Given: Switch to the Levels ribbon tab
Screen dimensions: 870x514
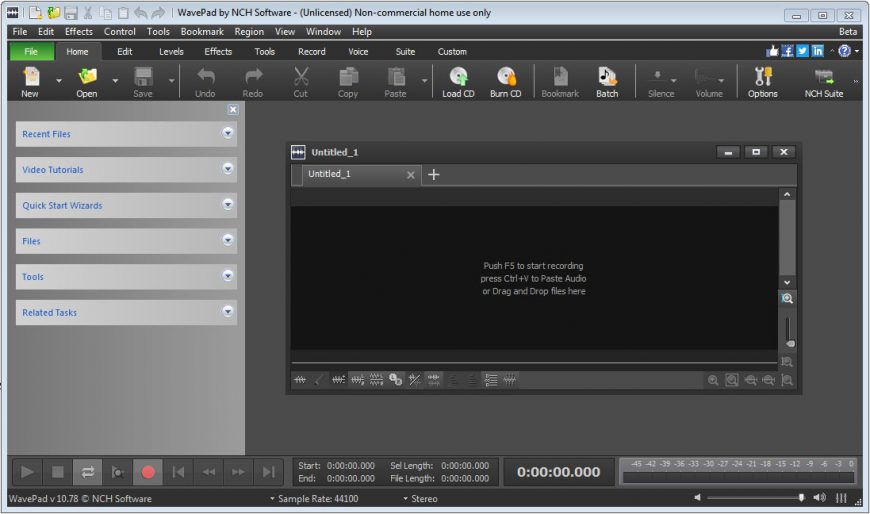Looking at the screenshot, I should point(171,52).
